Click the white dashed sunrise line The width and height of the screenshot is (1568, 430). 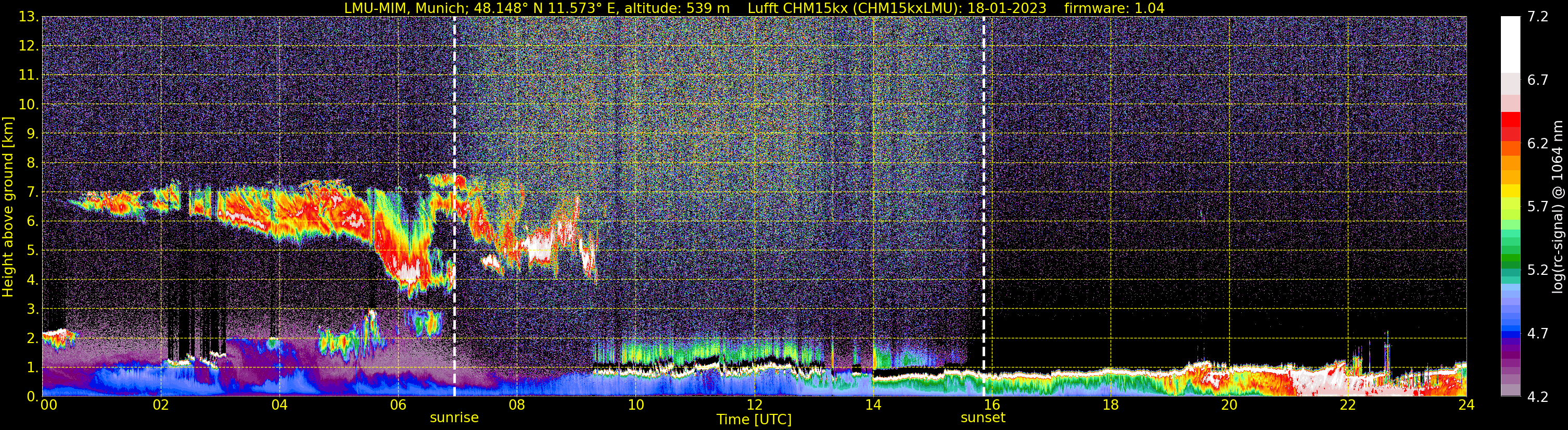pyautogui.click(x=454, y=207)
